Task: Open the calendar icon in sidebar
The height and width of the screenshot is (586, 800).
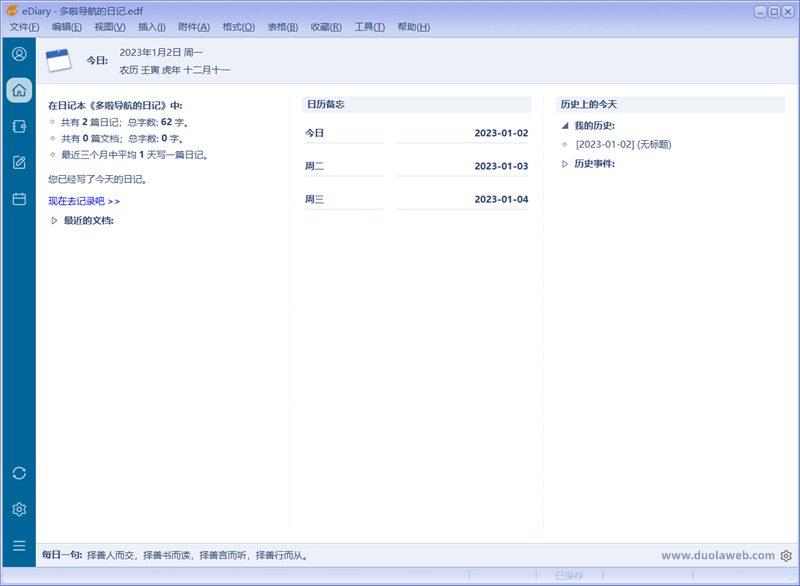Action: (19, 199)
